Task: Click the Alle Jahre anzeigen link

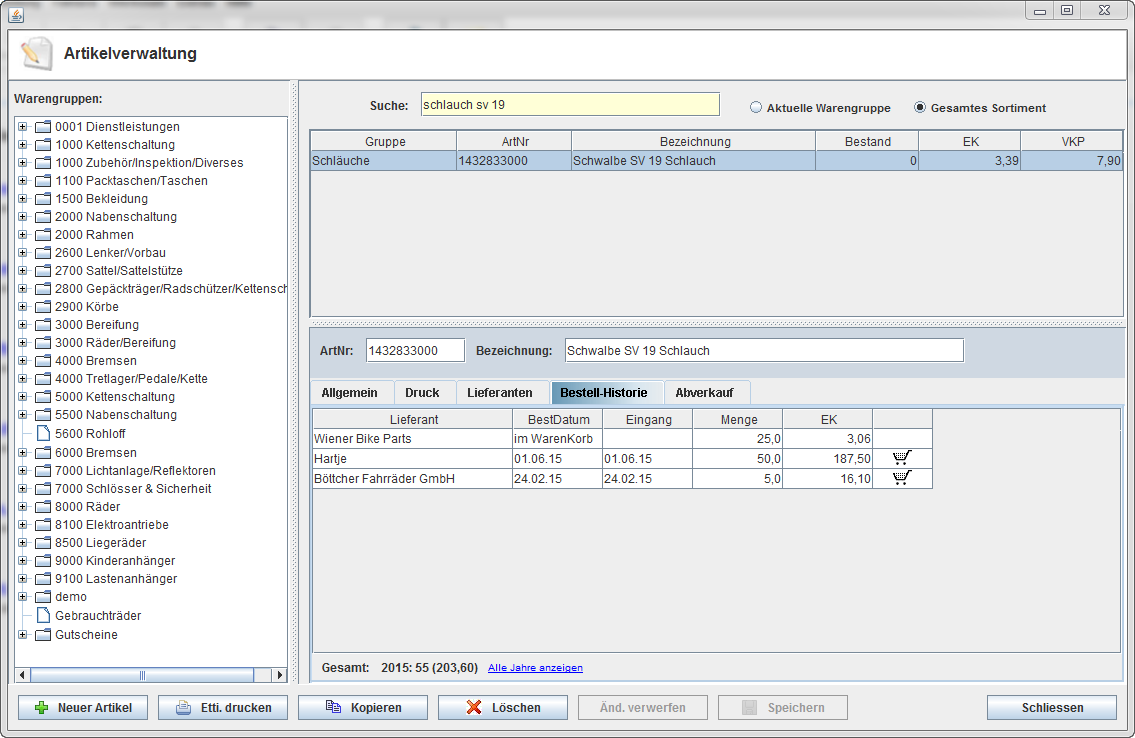Action: point(535,668)
